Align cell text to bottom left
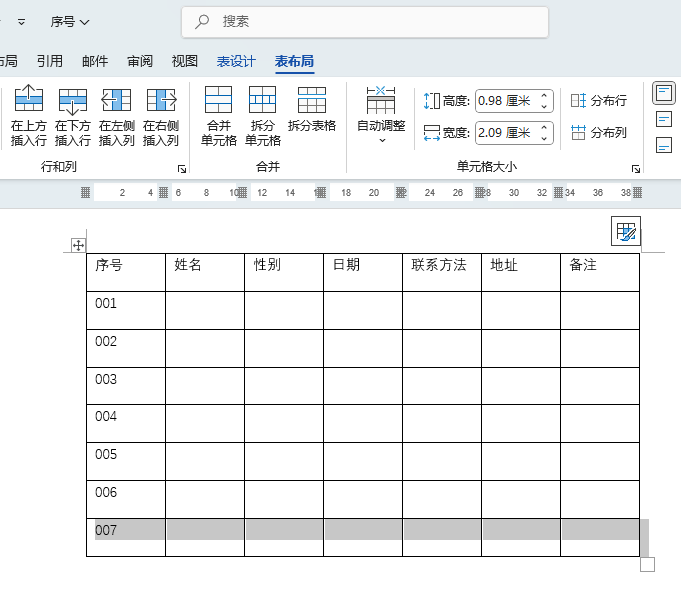Image resolution: width=681 pixels, height=608 pixels. [x=664, y=145]
